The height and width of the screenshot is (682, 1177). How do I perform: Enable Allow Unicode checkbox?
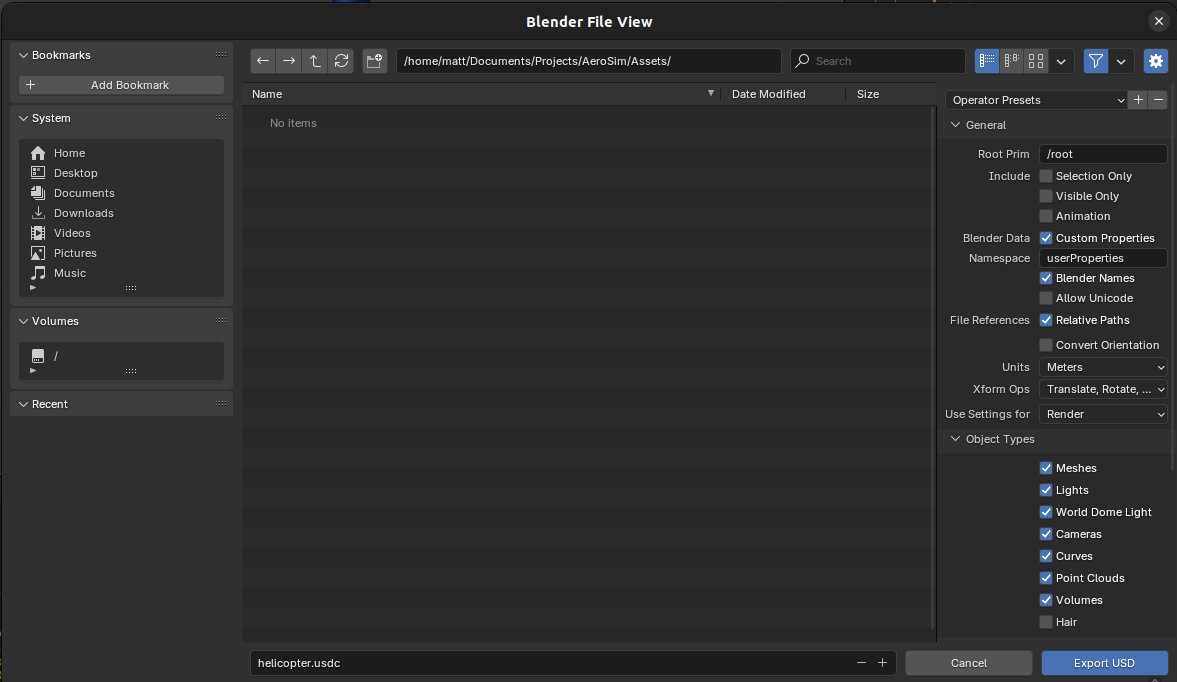point(1046,298)
